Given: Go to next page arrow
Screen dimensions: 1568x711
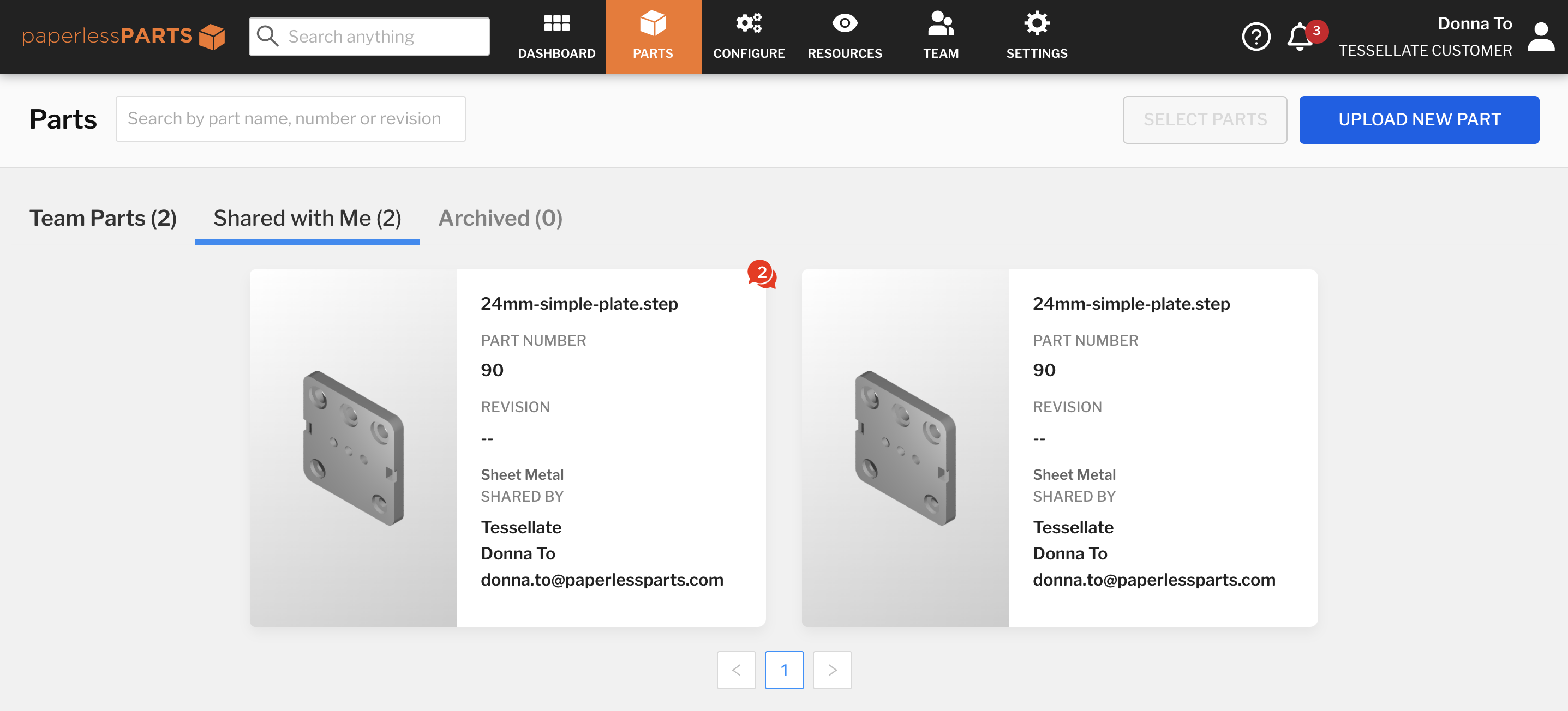Looking at the screenshot, I should point(831,670).
